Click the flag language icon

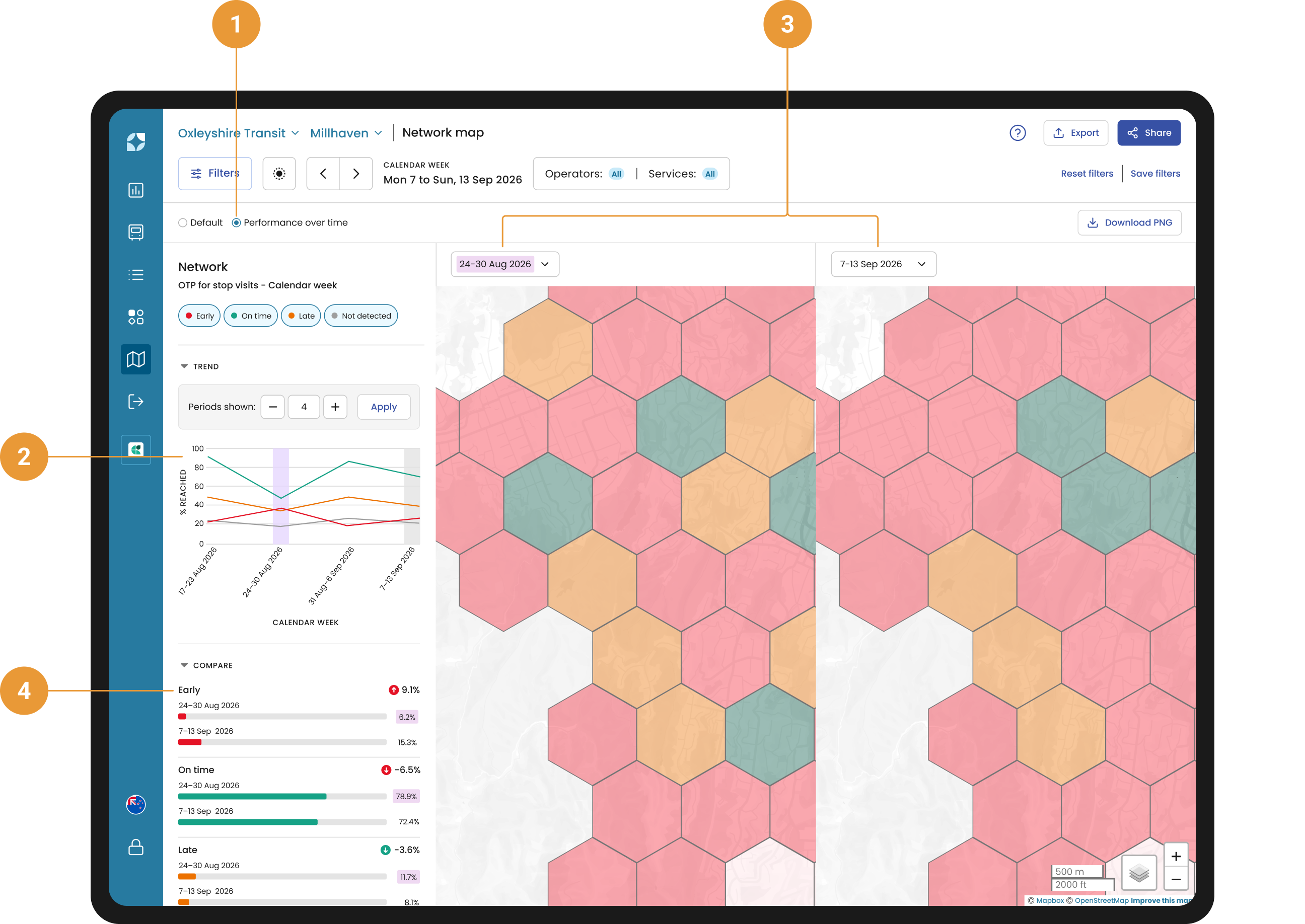[x=135, y=805]
